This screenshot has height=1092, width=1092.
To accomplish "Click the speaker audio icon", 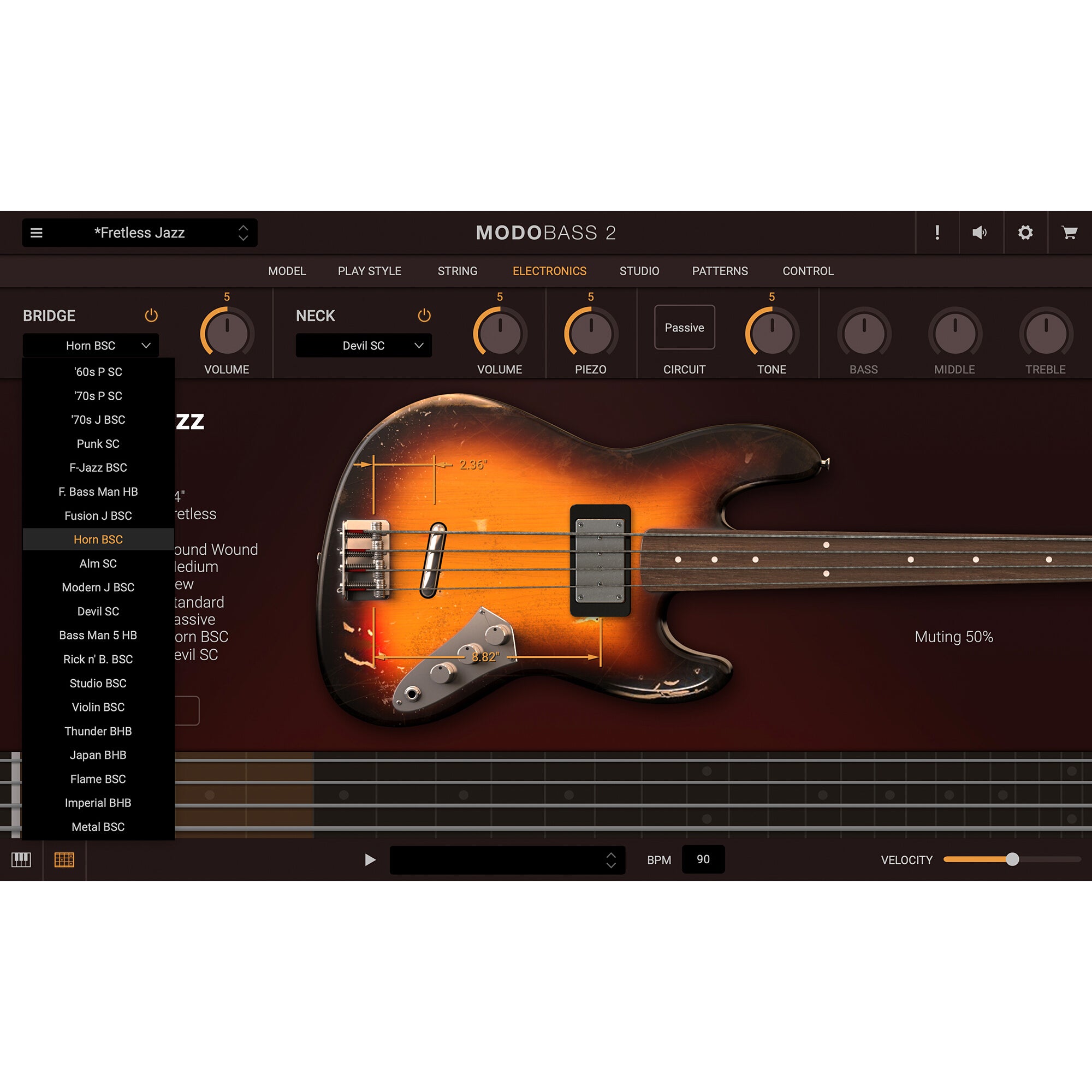I will (980, 232).
